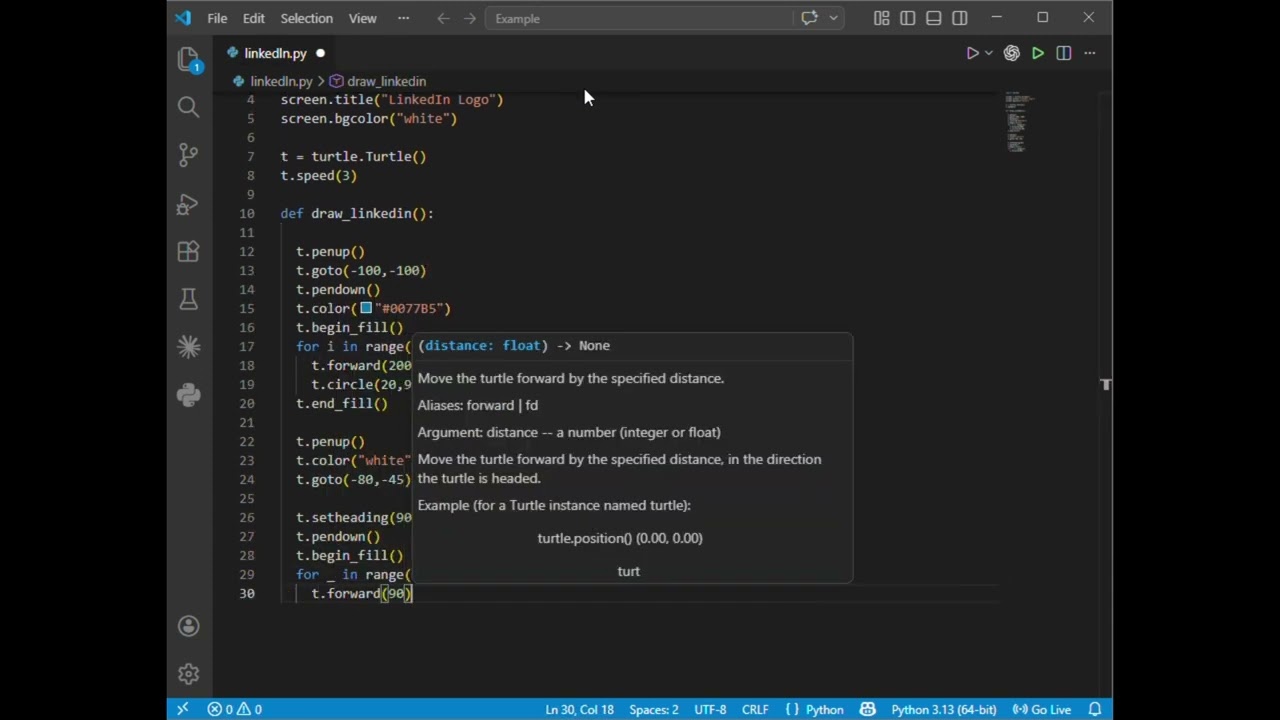Image resolution: width=1280 pixels, height=720 pixels.
Task: Select the linkedIn.py editor tab
Action: (274, 53)
